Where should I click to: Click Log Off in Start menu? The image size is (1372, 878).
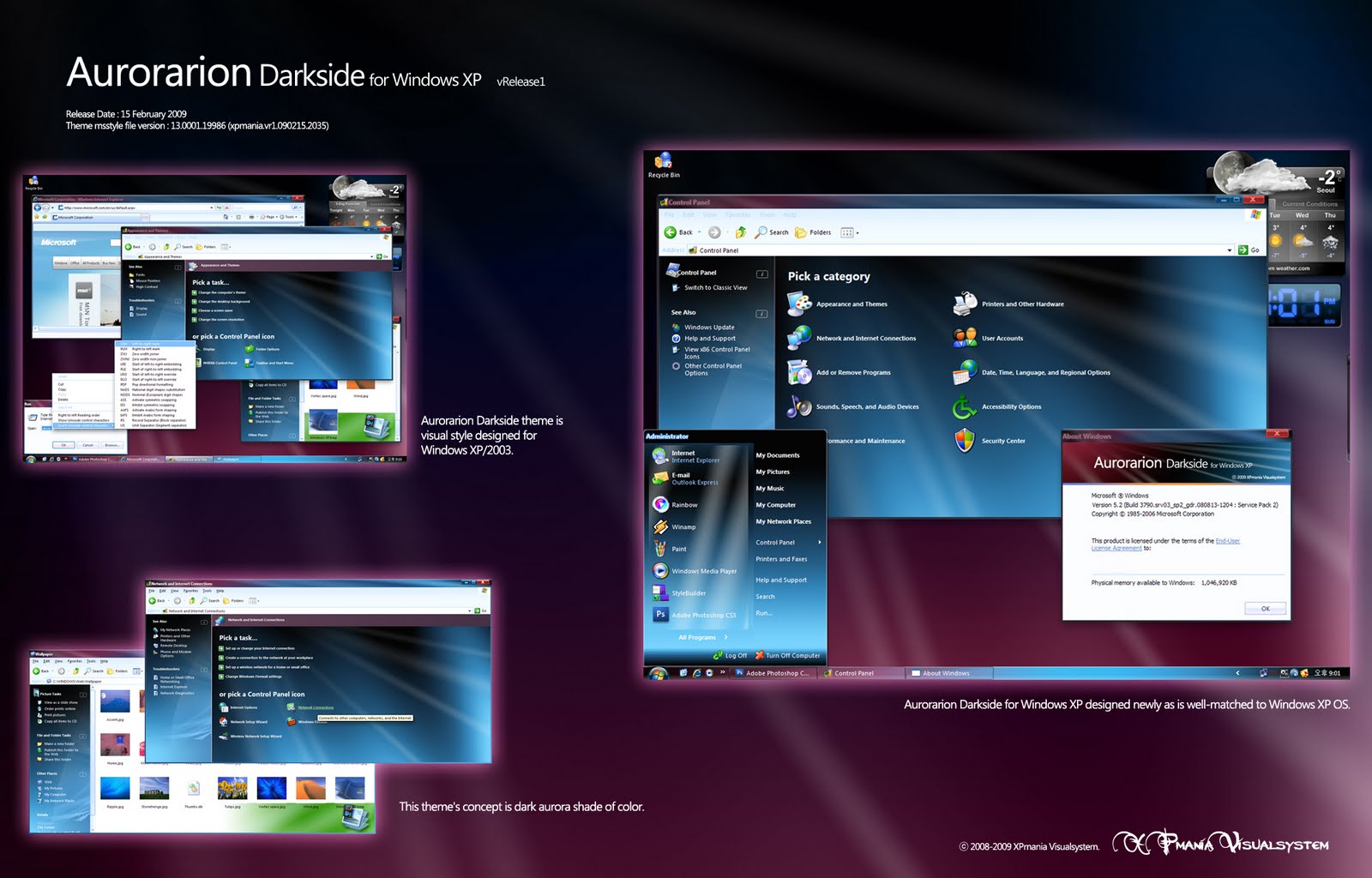(731, 655)
